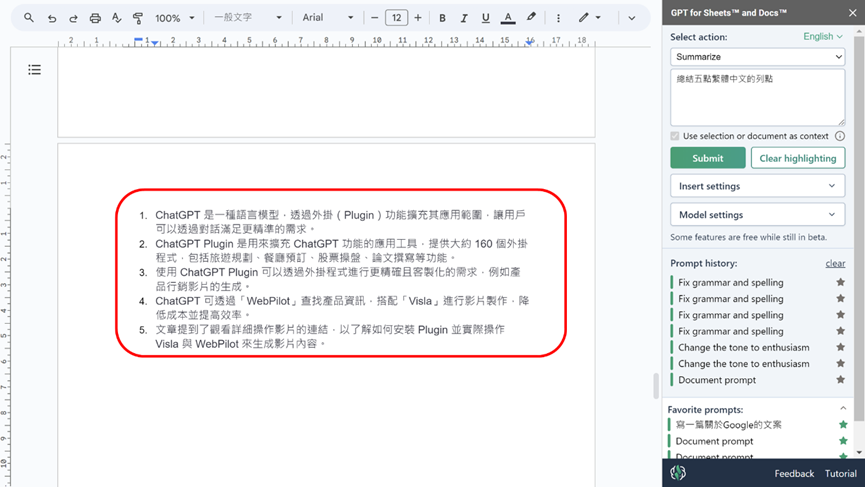Select Document prompt in prompt history
865x487 pixels.
[717, 380]
